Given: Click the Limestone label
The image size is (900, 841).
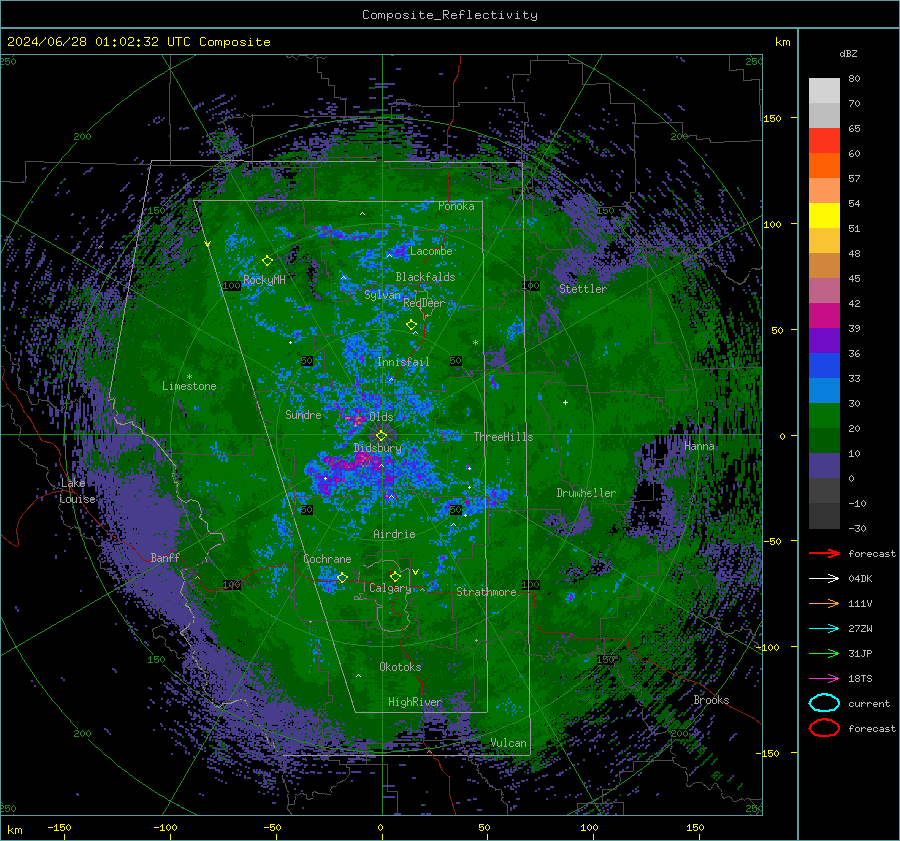Looking at the screenshot, I should pyautogui.click(x=189, y=386).
